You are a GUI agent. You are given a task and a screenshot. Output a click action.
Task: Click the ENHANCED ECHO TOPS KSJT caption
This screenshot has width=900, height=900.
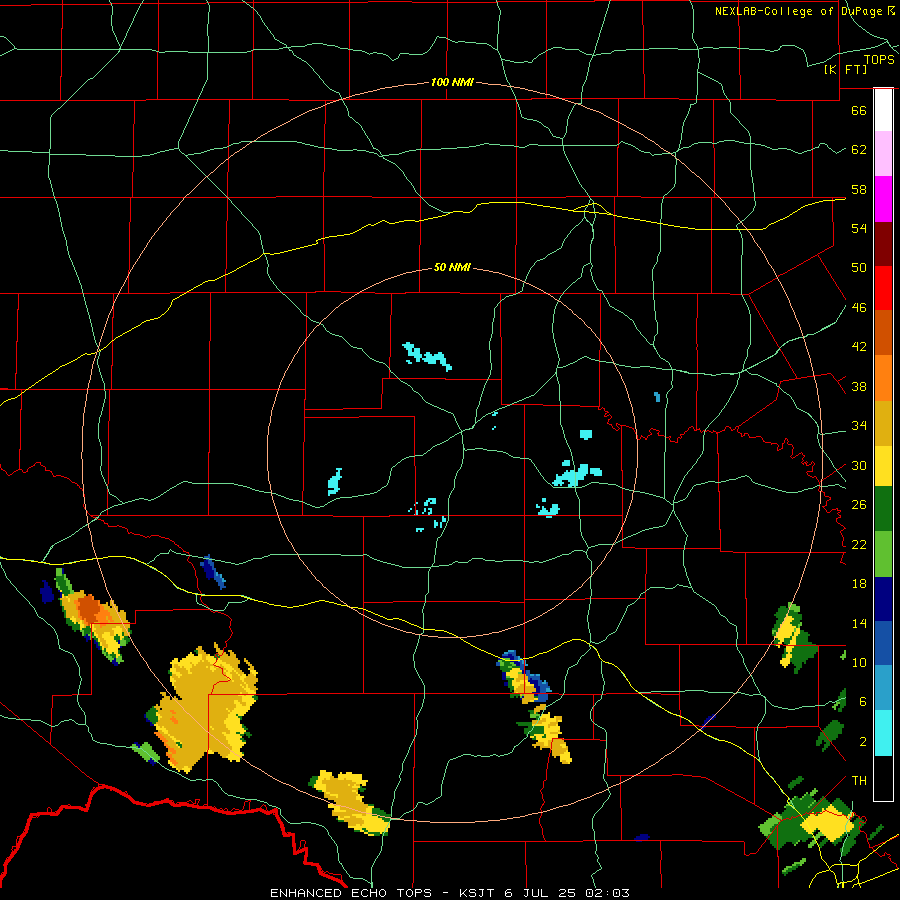(450, 893)
